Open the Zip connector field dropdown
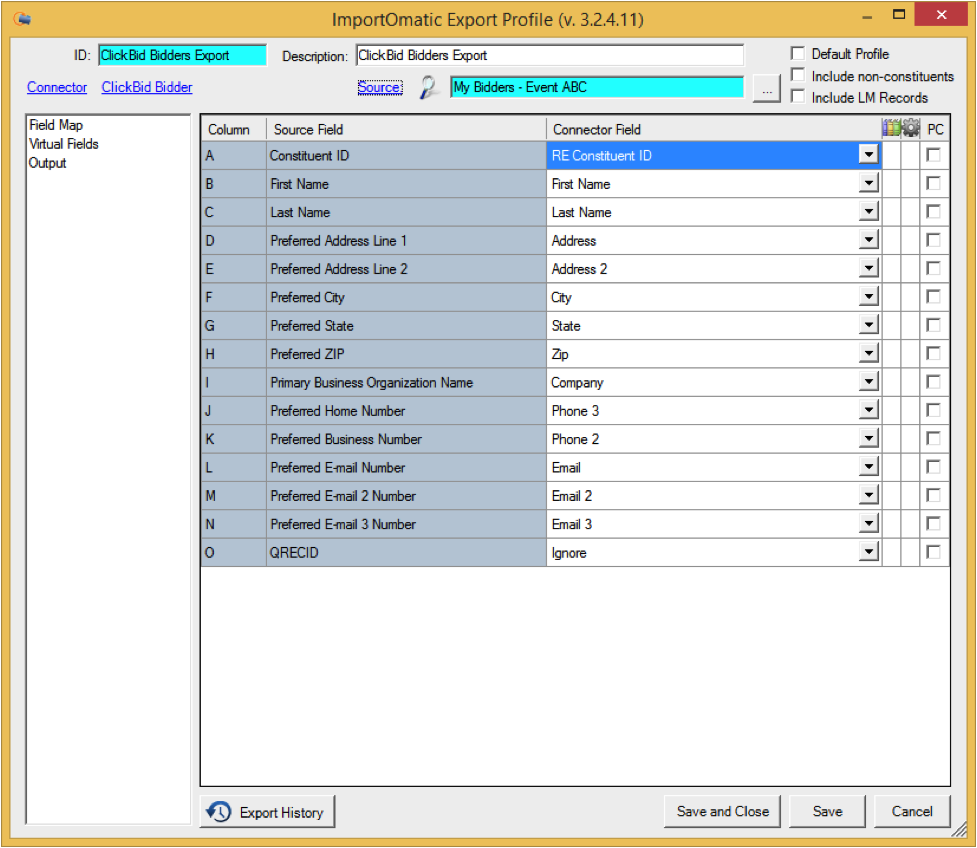The height and width of the screenshot is (848, 977). point(869,353)
